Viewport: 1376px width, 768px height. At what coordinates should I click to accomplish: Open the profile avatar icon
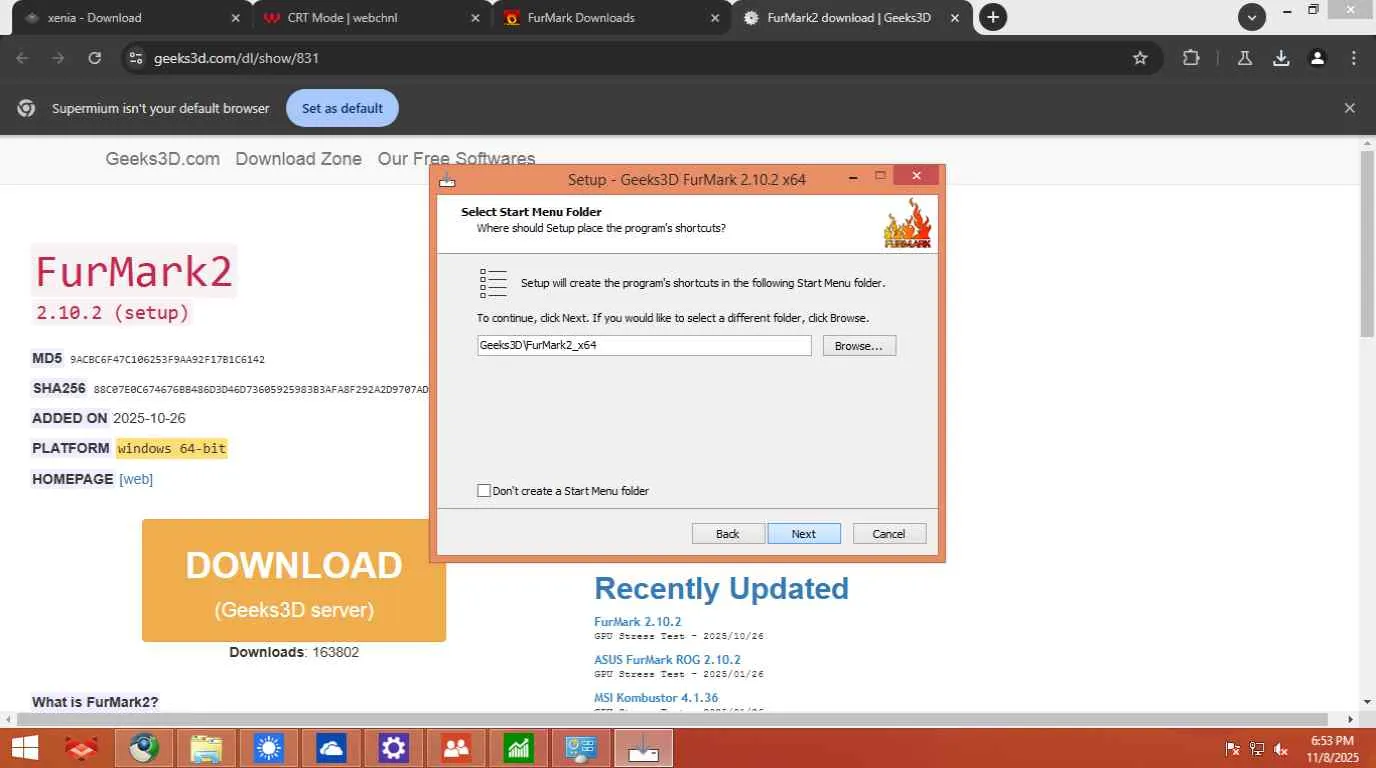pos(1317,58)
